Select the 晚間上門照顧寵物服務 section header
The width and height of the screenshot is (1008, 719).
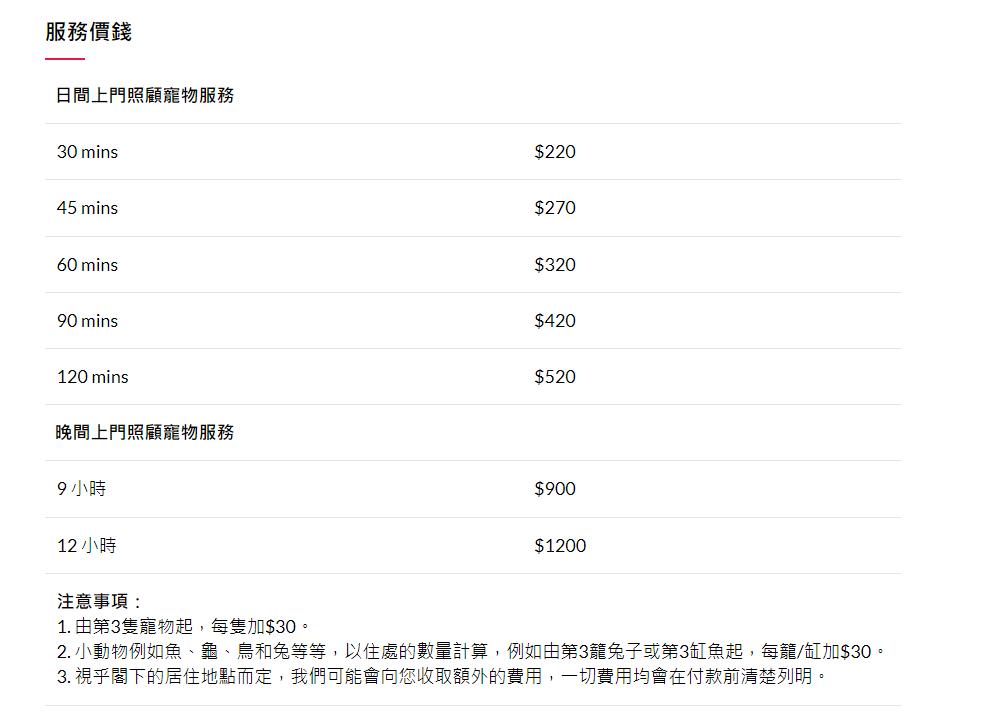[x=145, y=432]
